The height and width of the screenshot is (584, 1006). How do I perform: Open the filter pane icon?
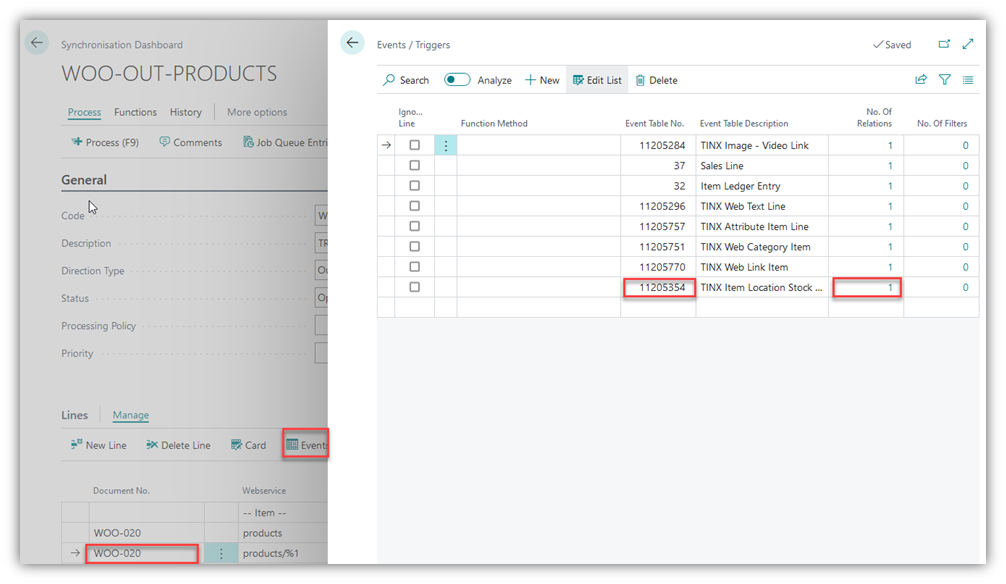click(944, 80)
